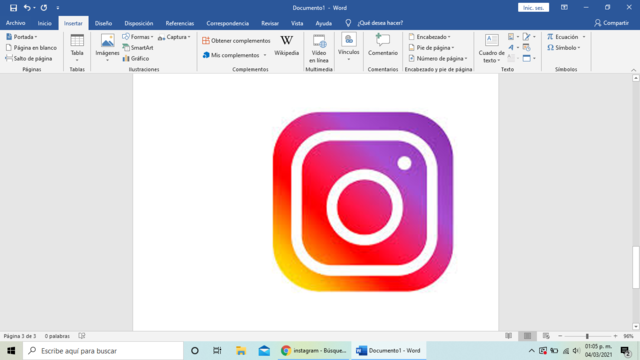This screenshot has height=360, width=640.
Task: Open the Archivo menu
Action: 16,23
